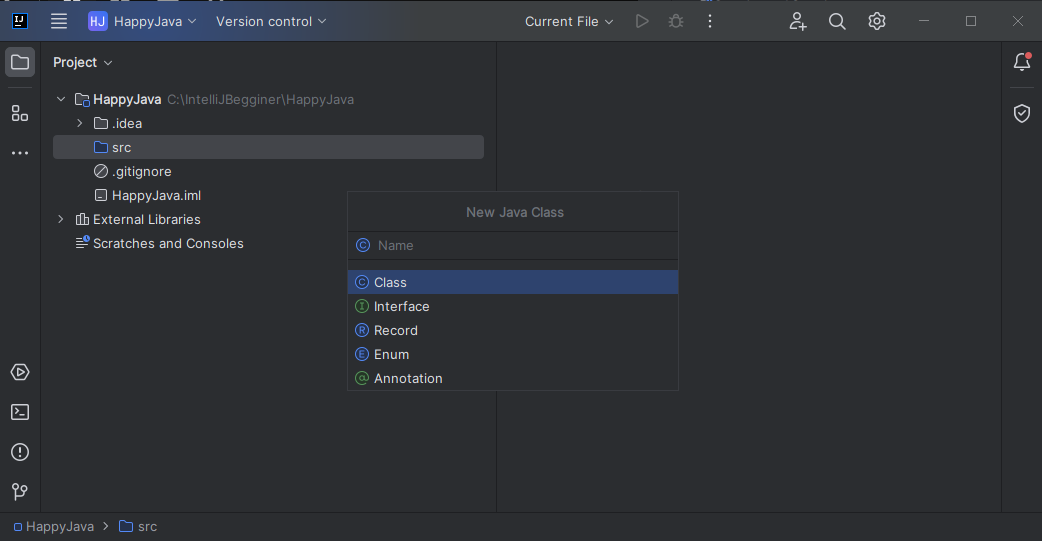Choose Annotation in New Java Class list
1042x541 pixels.
click(x=513, y=378)
